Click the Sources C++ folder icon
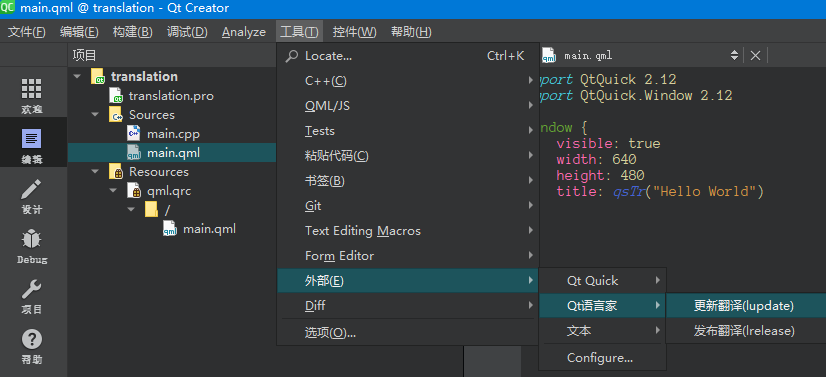This screenshot has width=826, height=377. pyautogui.click(x=116, y=114)
